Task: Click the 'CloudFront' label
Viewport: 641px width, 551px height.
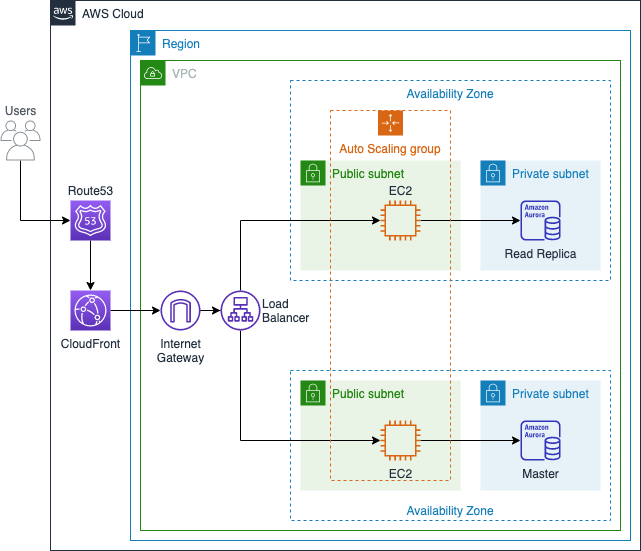Action: [x=90, y=344]
